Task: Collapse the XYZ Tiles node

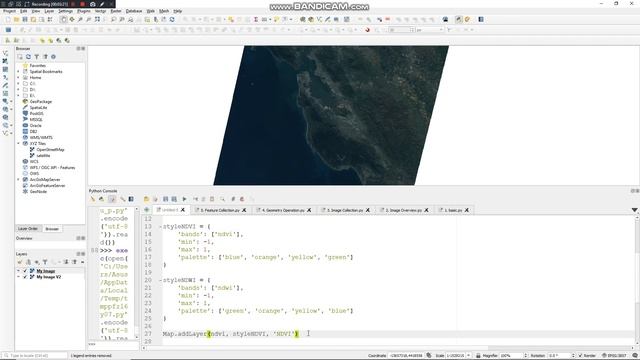Action: [18, 144]
